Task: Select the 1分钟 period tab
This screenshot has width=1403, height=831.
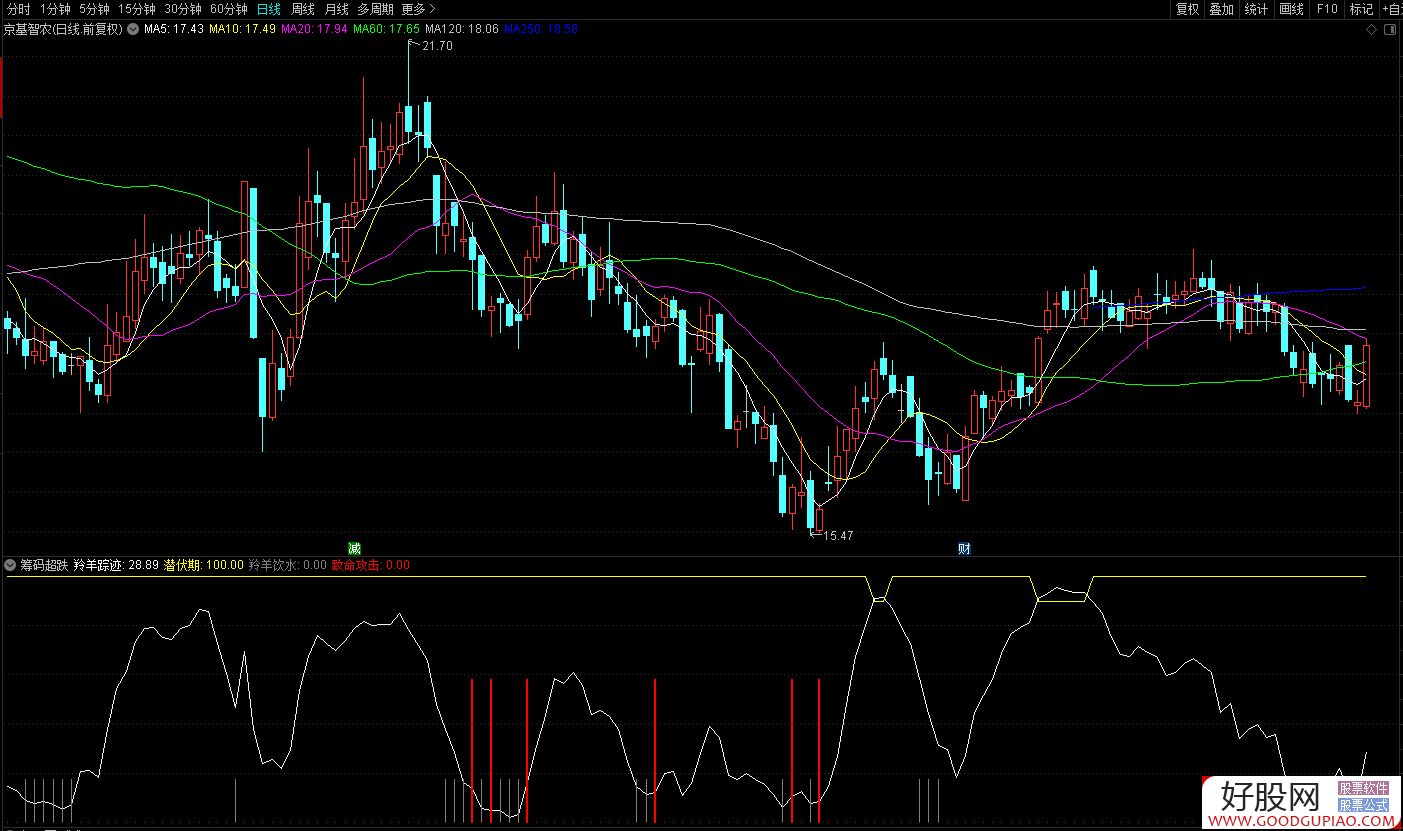Action: (x=56, y=9)
